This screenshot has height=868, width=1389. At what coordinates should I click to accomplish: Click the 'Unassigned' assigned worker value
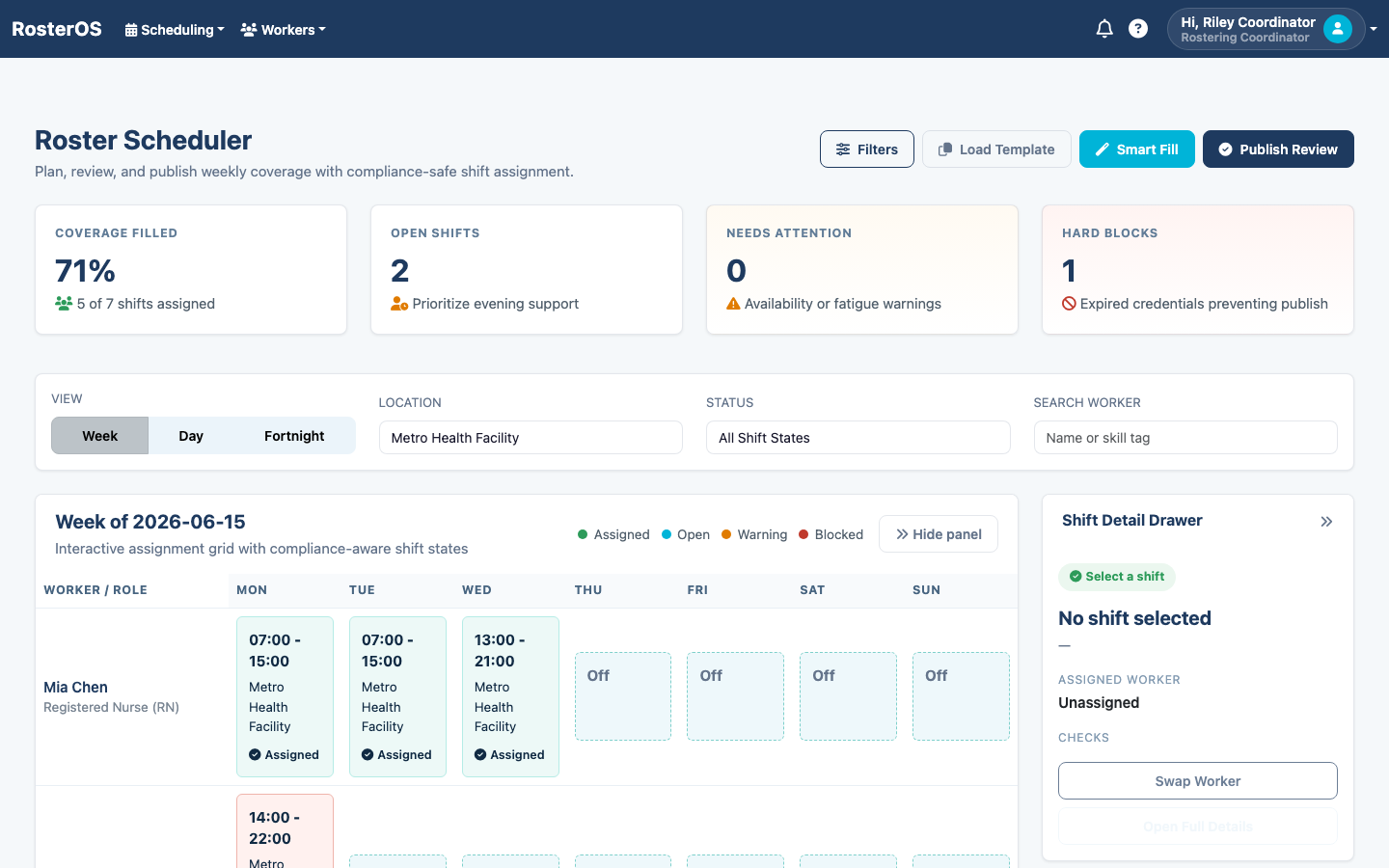1099,702
